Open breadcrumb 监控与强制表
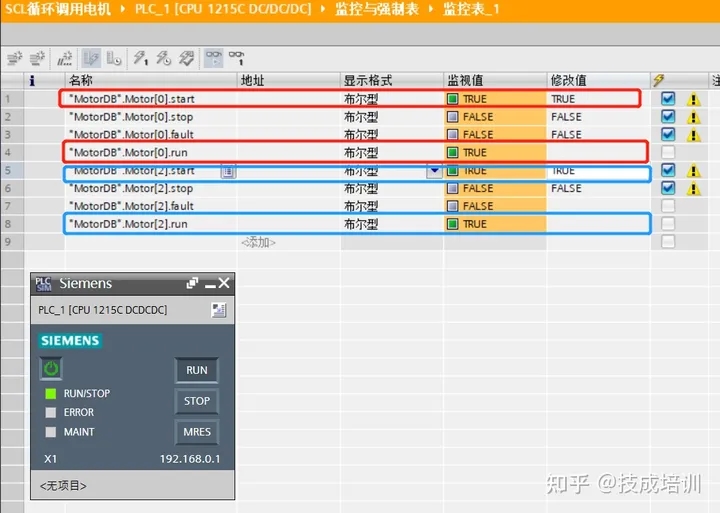 377,9
